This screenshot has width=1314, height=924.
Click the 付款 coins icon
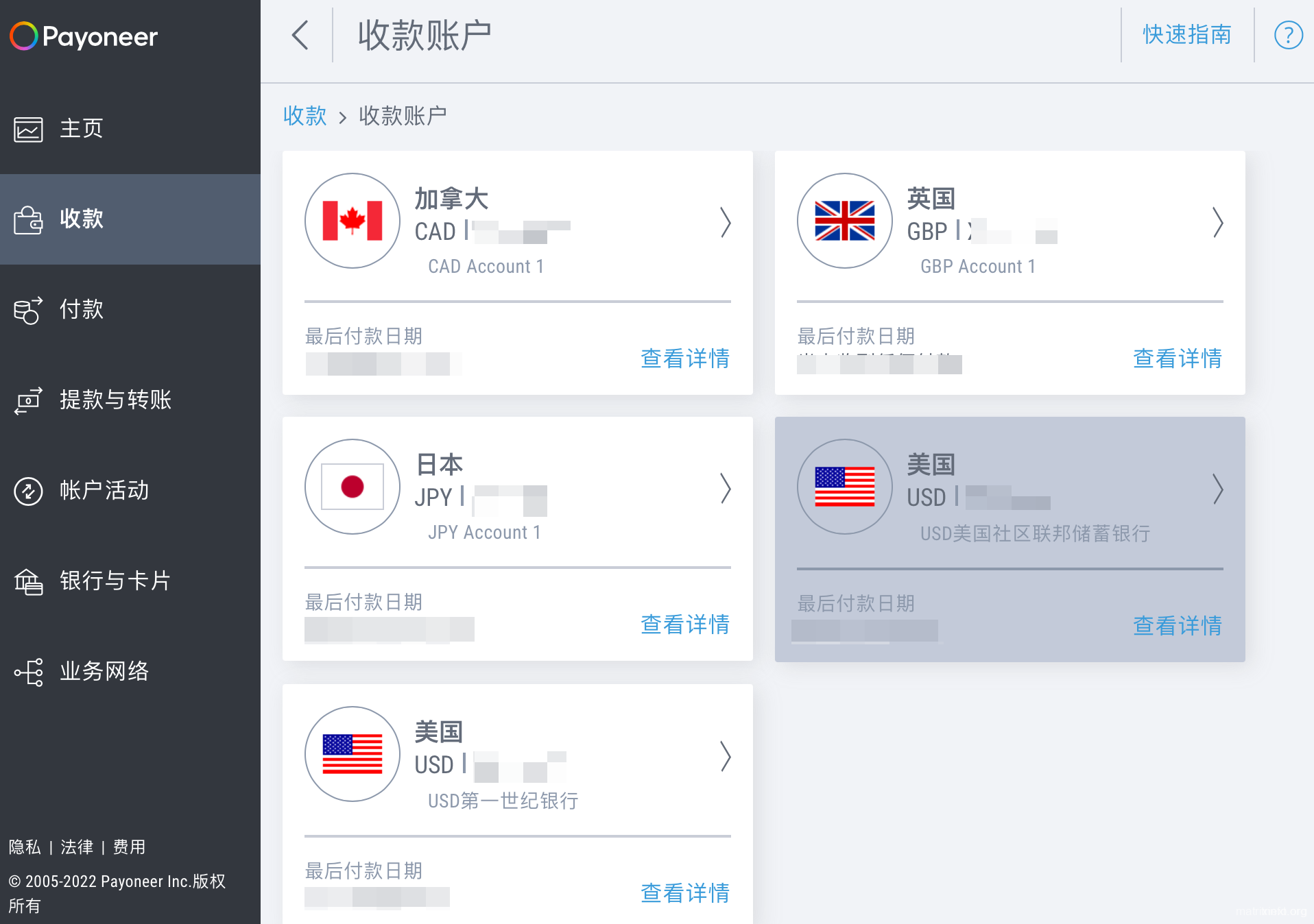click(x=28, y=310)
